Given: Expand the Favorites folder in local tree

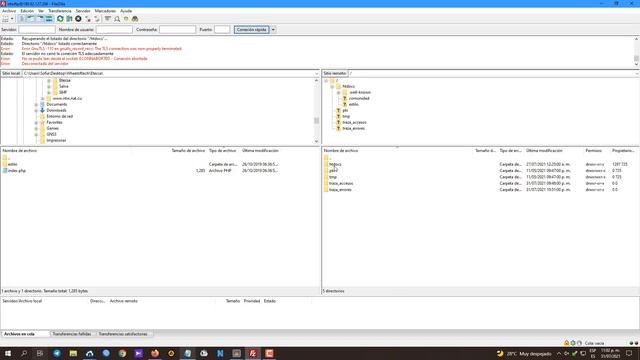Looking at the screenshot, I should (x=36, y=122).
